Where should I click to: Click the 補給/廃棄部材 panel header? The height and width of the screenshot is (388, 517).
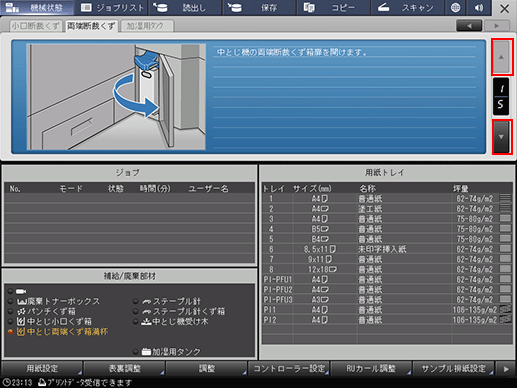129,276
